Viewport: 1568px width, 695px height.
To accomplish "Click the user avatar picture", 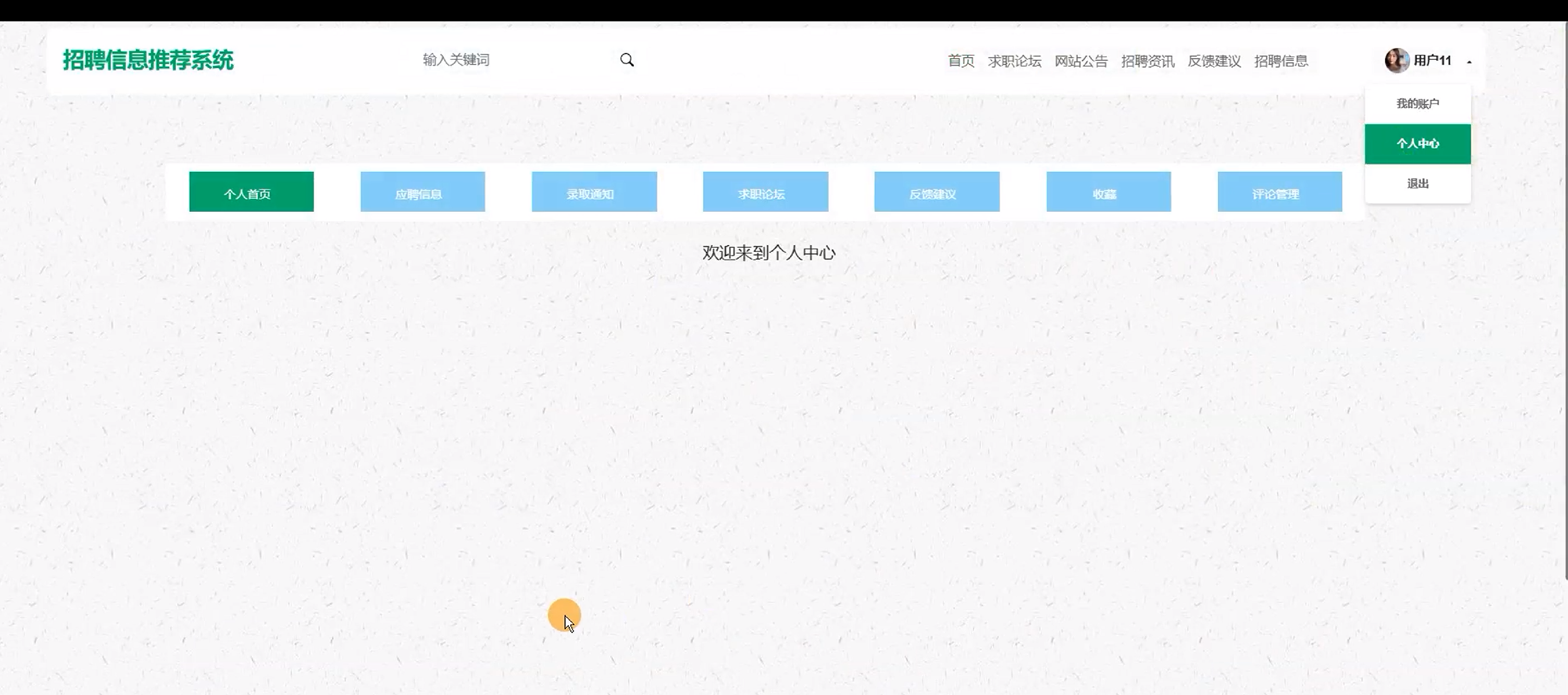I will 1396,60.
